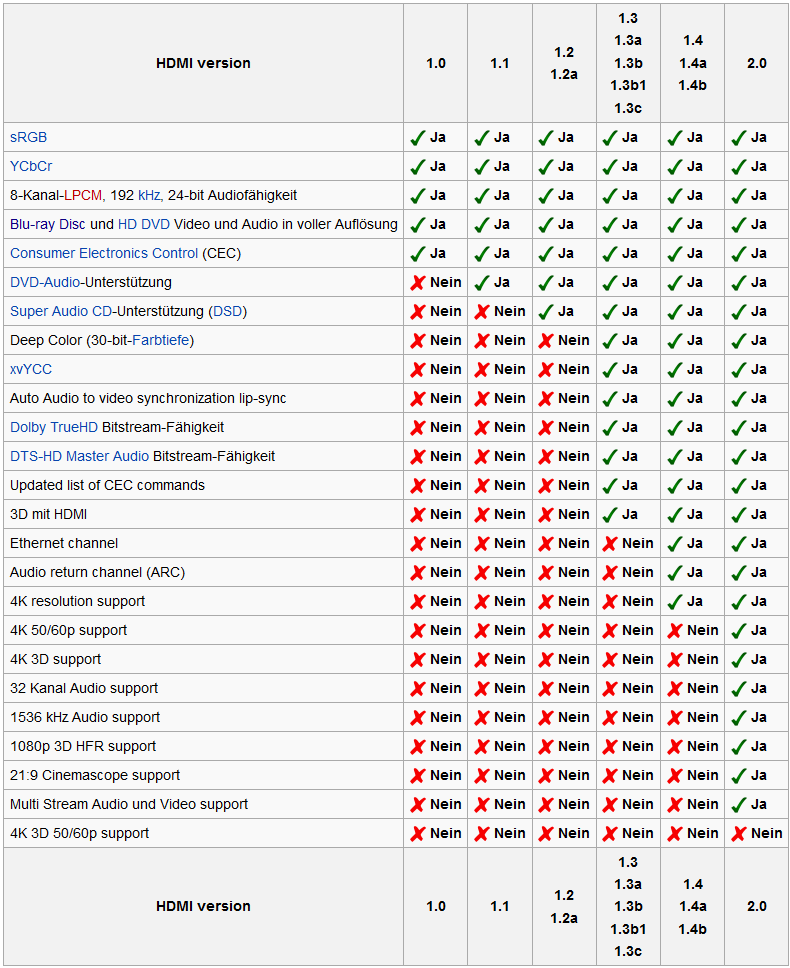Click red X for DVD-Audio under version 1.0

418,283
